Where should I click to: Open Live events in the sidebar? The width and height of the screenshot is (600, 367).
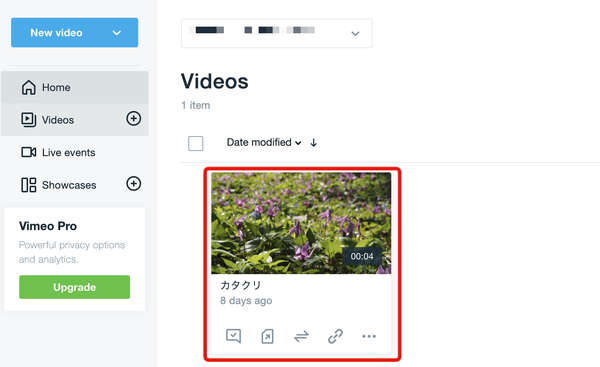pos(75,152)
